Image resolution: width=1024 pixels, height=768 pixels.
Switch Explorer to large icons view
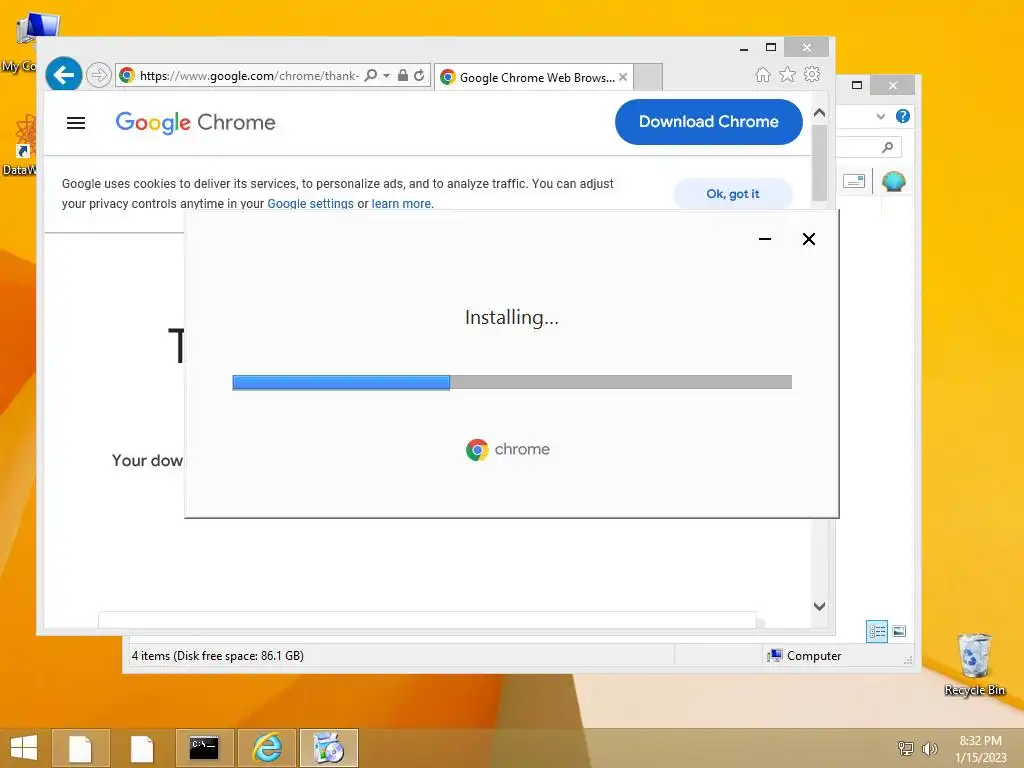[x=899, y=631]
